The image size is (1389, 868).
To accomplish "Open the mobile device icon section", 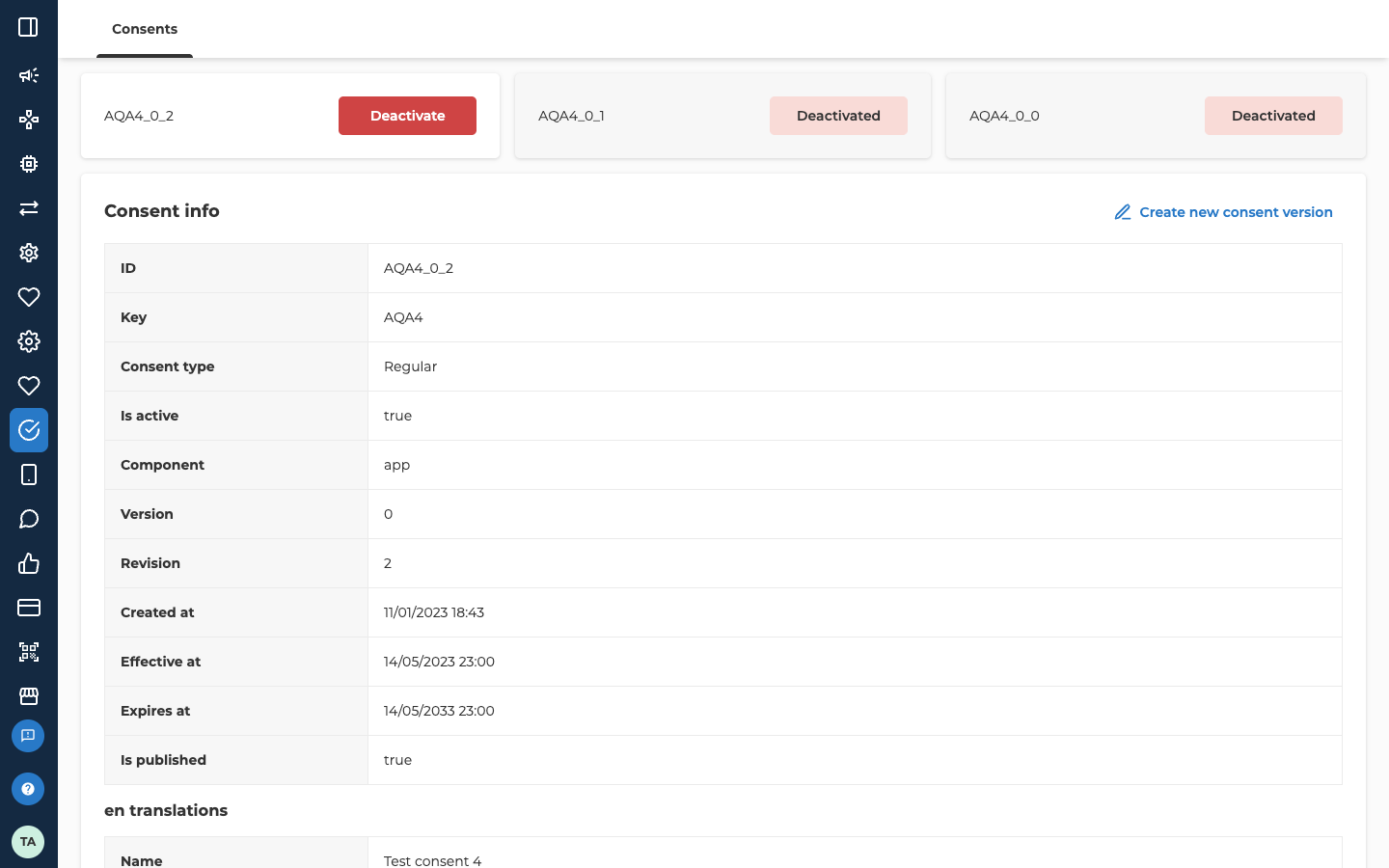I will (x=29, y=475).
